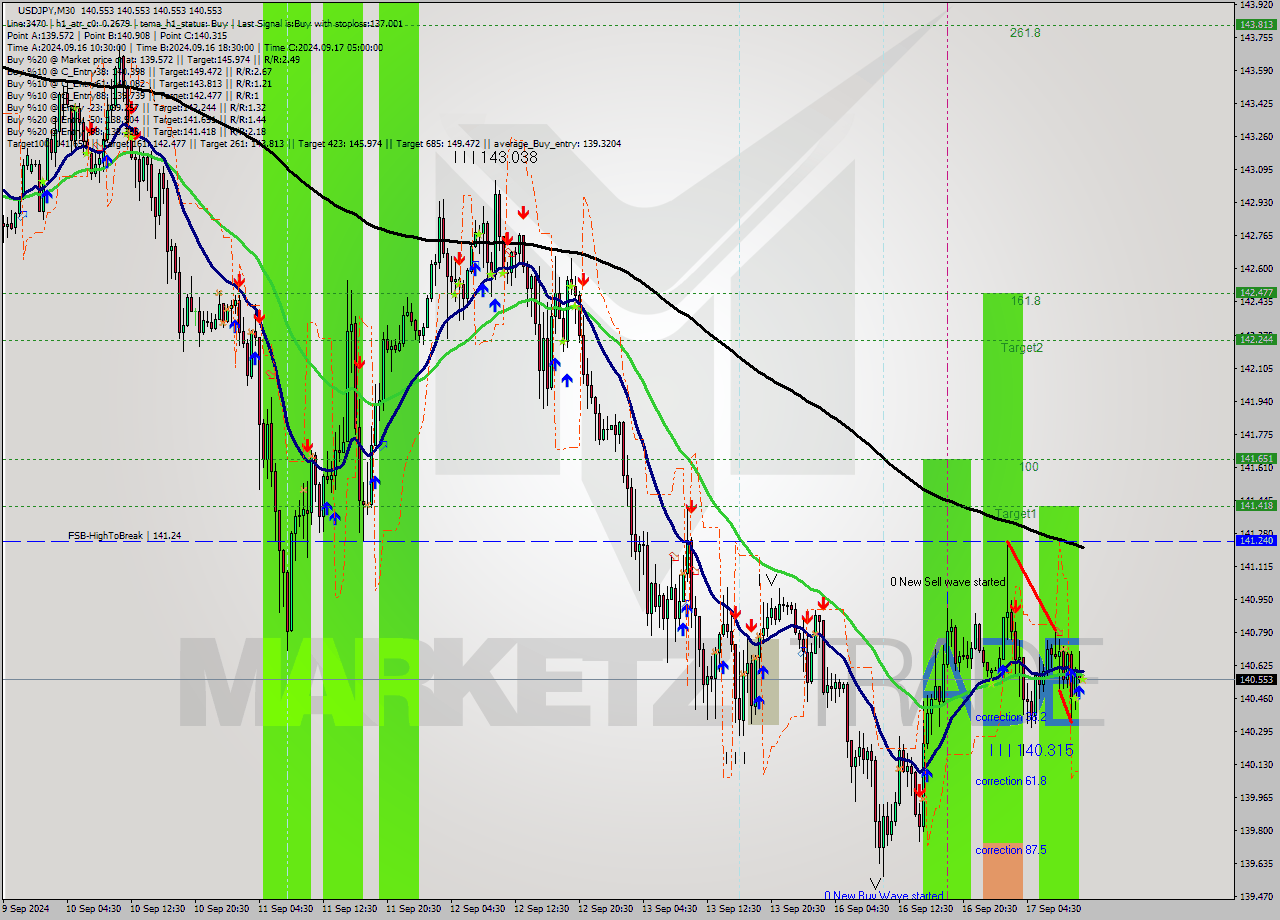This screenshot has height=920, width=1280.
Task: Click the current price 140.553 tag
Action: click(1256, 679)
